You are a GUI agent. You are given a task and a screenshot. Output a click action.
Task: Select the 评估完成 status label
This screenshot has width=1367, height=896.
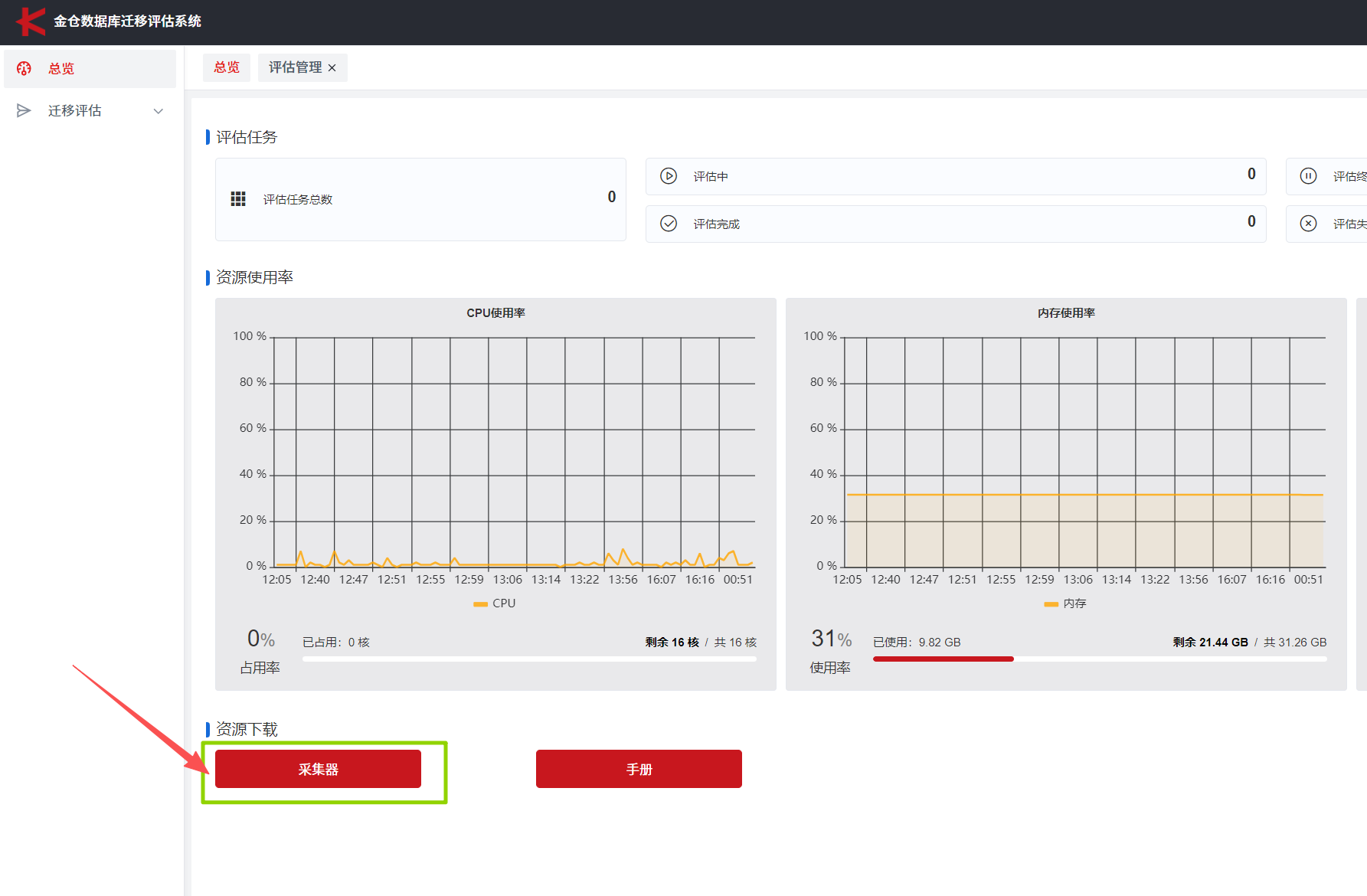716,224
